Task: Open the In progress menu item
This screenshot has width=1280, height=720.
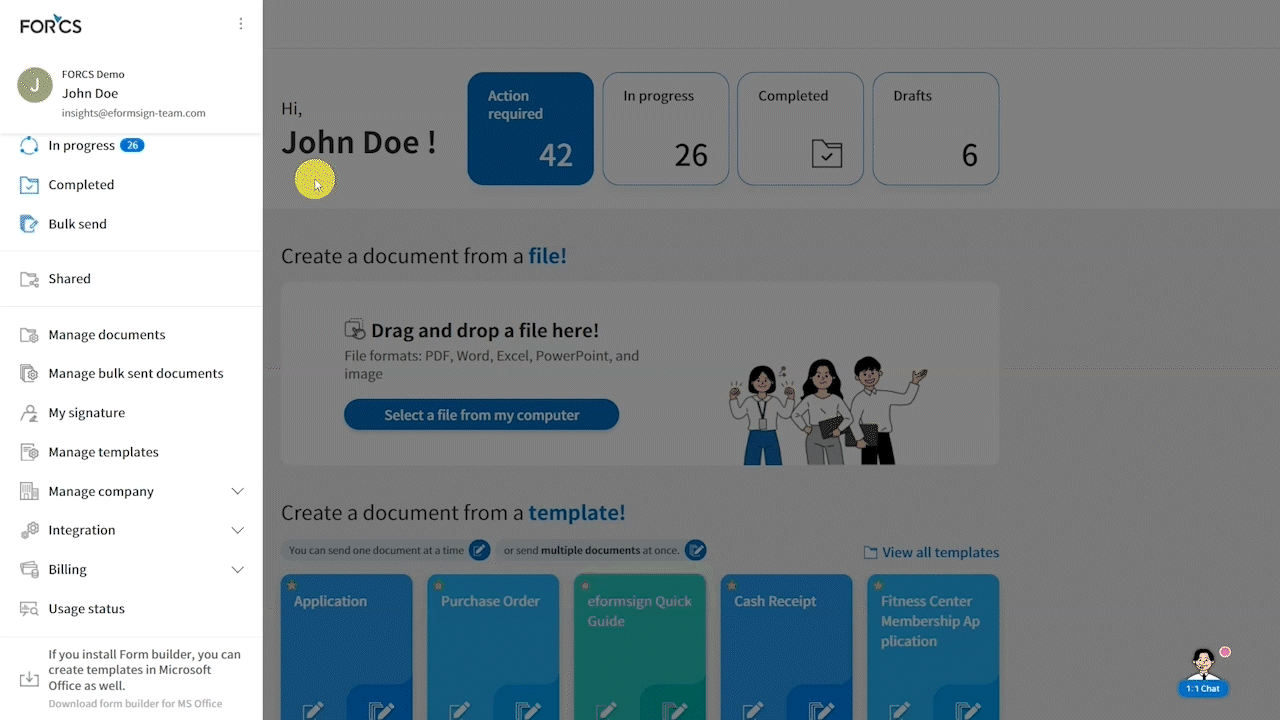Action: (x=131, y=145)
